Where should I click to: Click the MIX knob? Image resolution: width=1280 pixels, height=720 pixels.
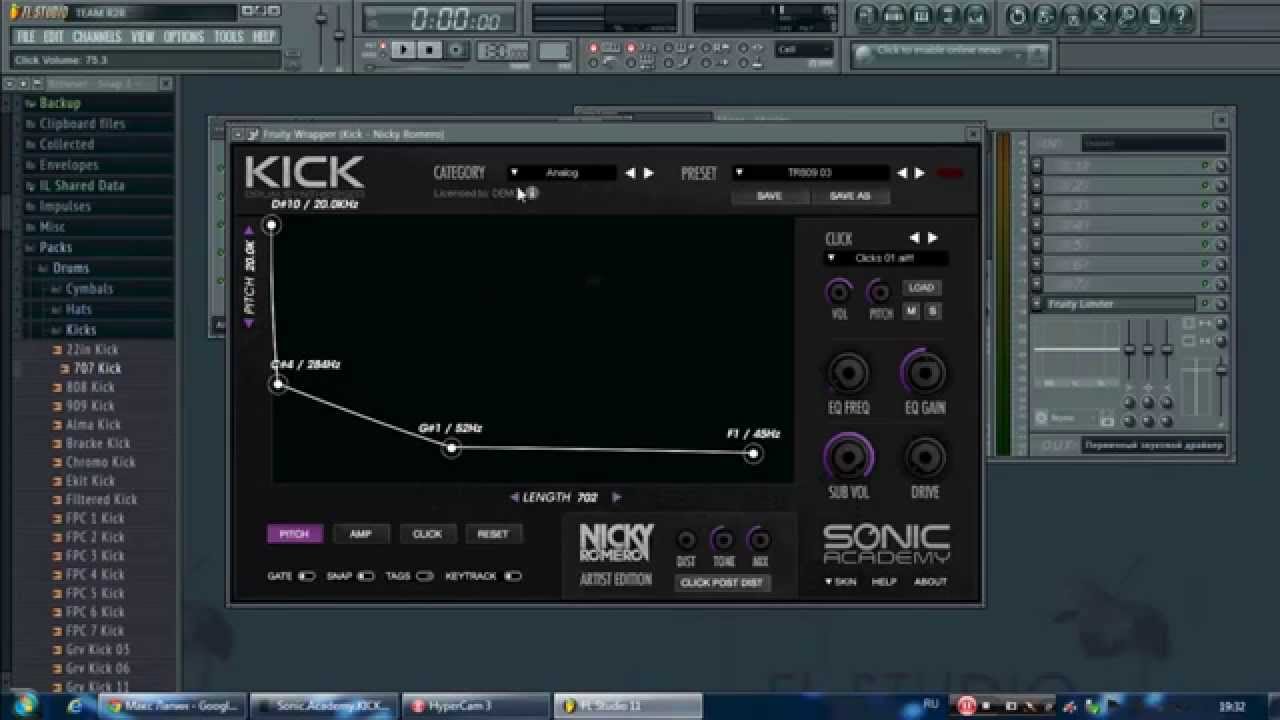pos(760,540)
